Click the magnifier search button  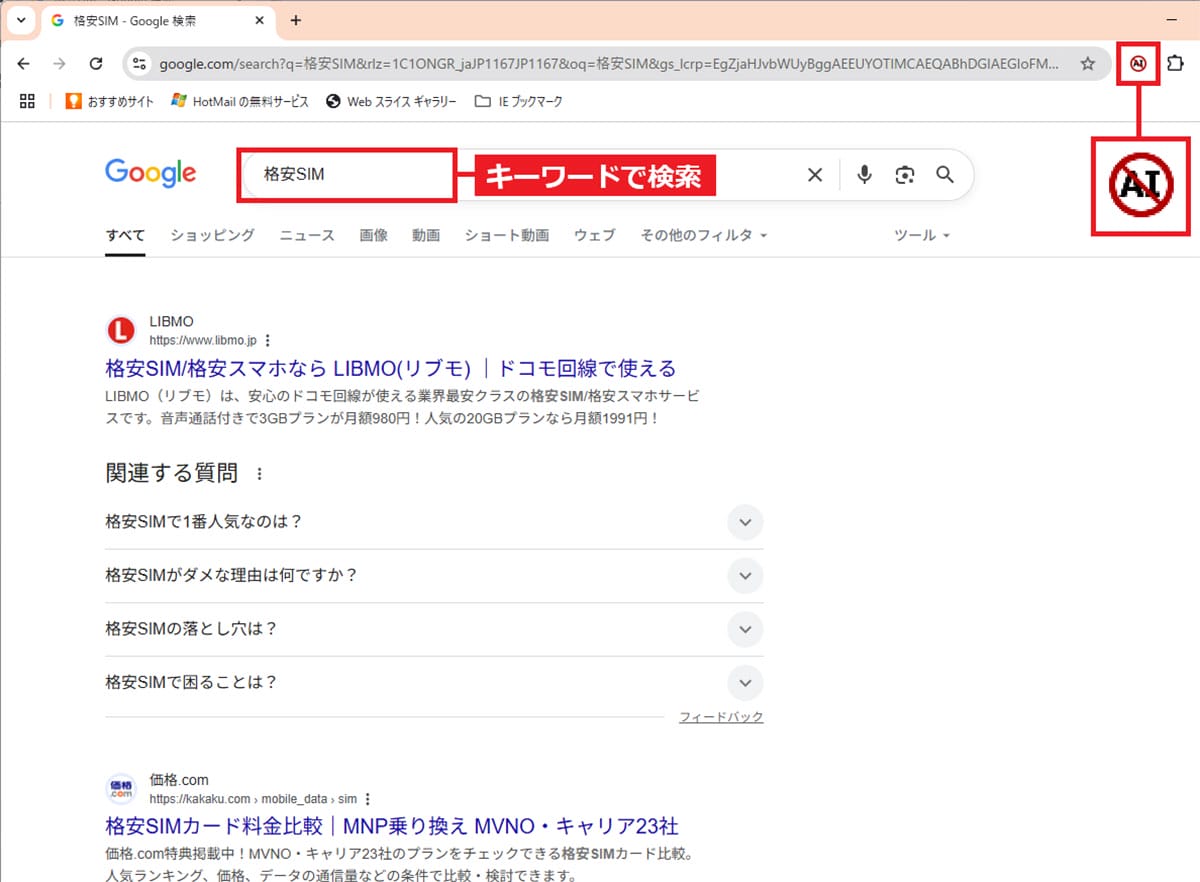click(945, 175)
